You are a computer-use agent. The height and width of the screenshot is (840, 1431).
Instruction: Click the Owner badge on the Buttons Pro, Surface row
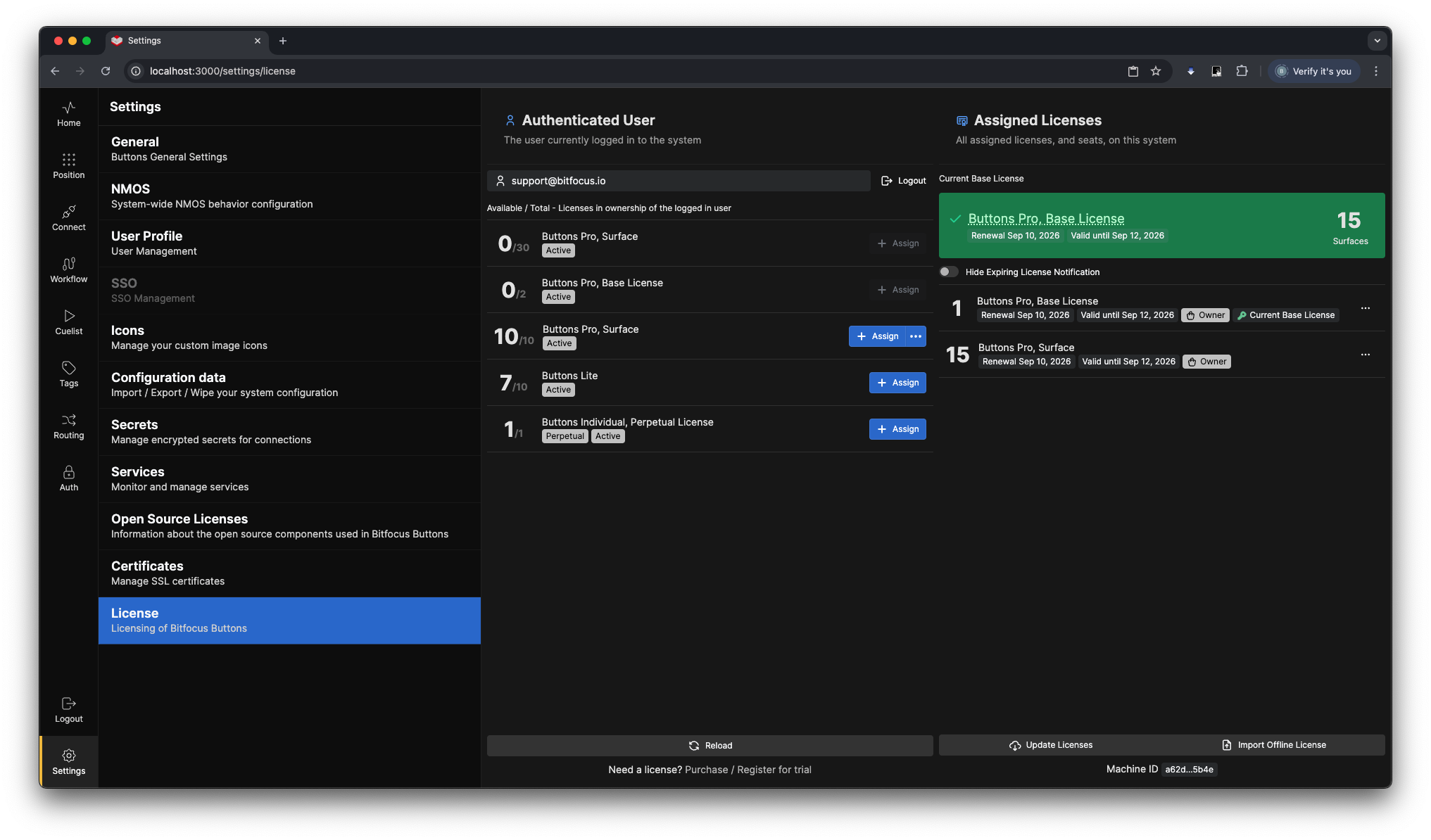tap(1206, 362)
